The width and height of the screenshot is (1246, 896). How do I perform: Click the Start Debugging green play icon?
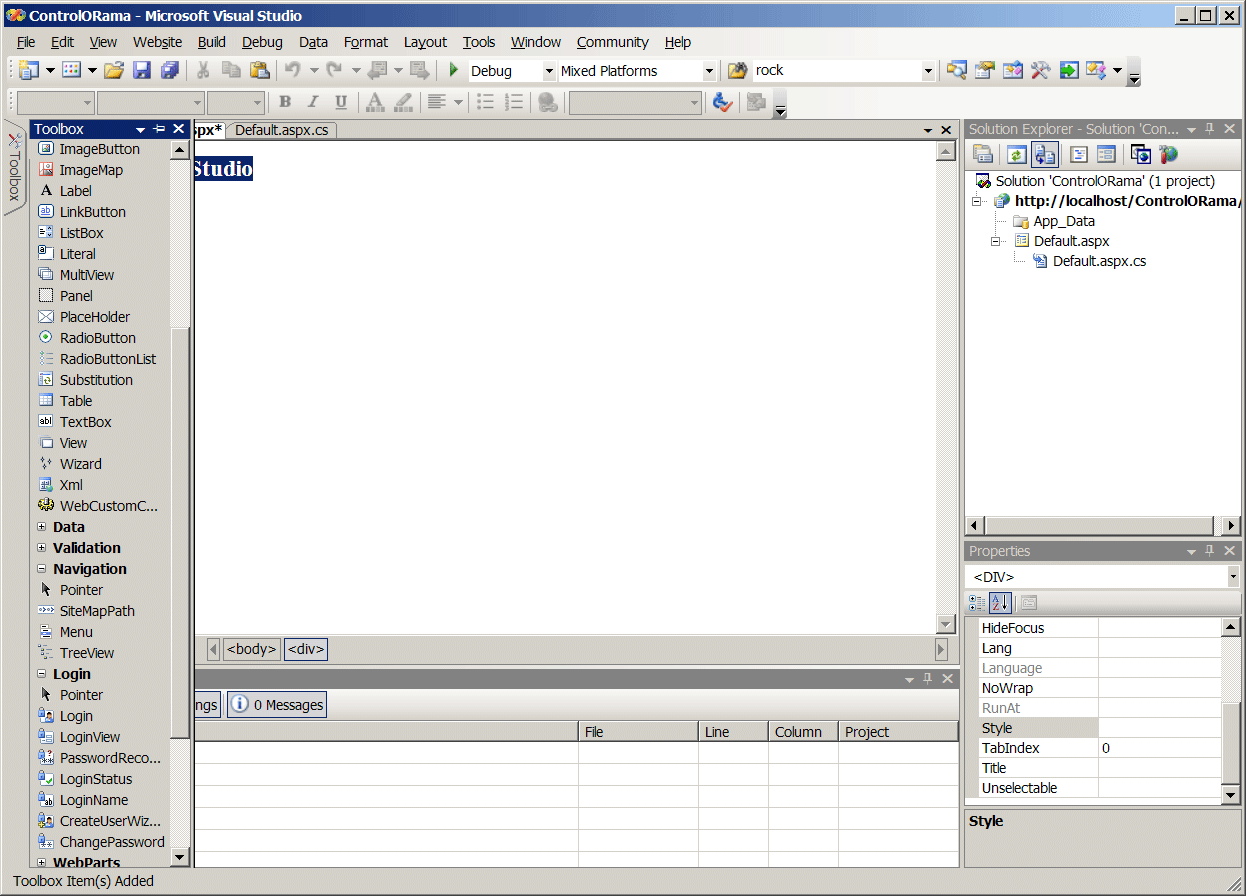pyautogui.click(x=453, y=70)
